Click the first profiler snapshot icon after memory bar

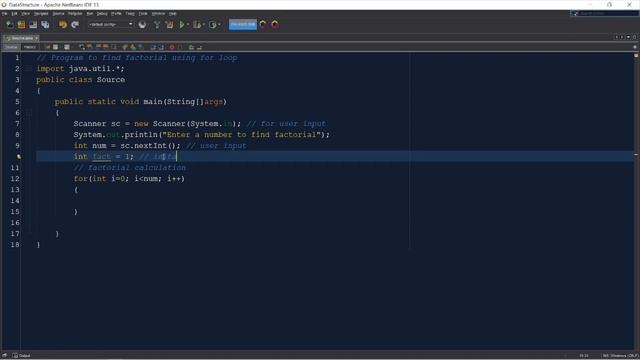tap(263, 24)
